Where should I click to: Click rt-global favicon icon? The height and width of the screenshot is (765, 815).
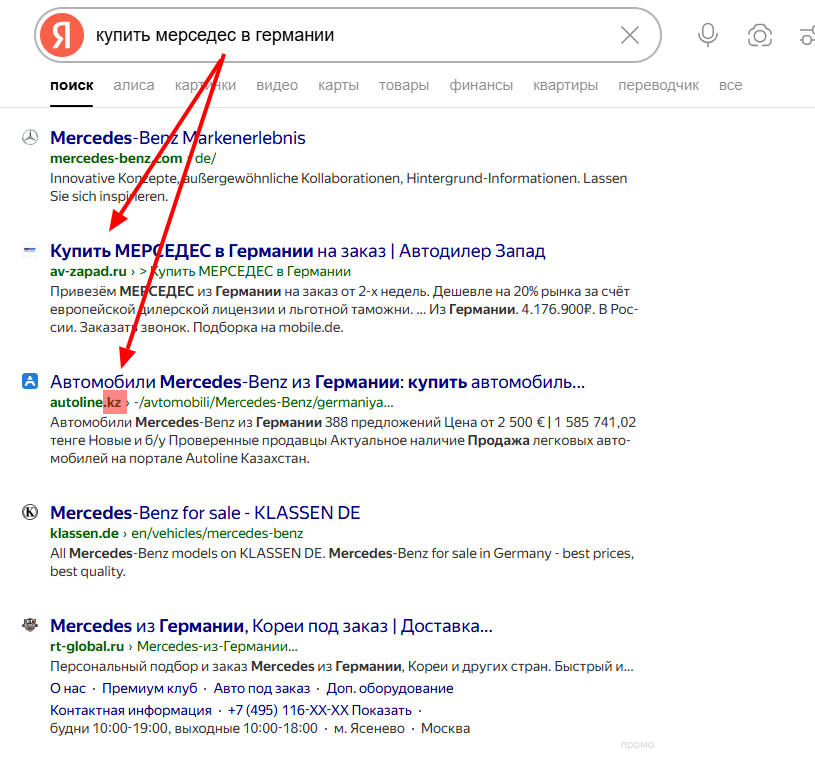[x=30, y=626]
